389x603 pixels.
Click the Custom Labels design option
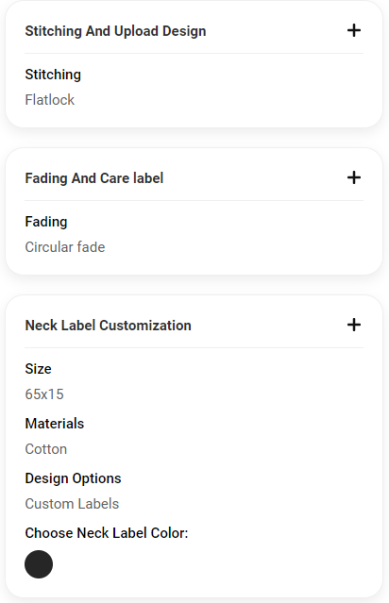[72, 504]
